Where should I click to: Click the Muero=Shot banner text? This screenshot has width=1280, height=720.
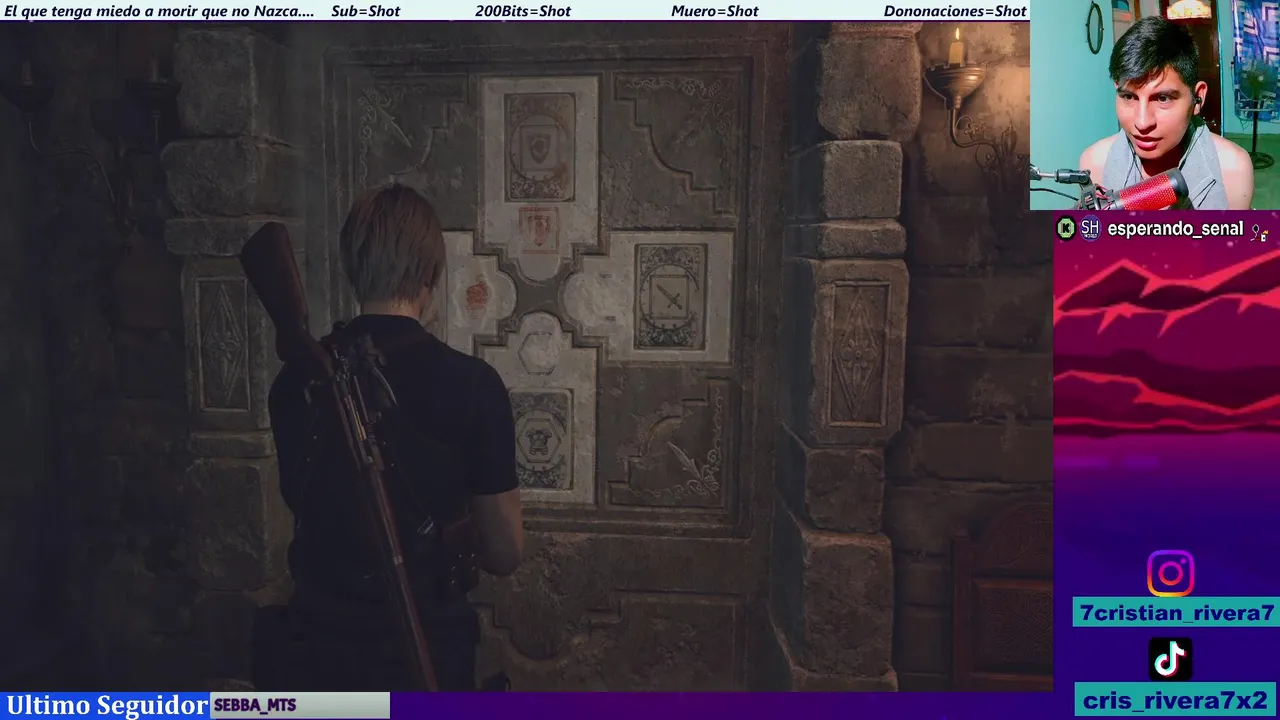click(x=715, y=11)
